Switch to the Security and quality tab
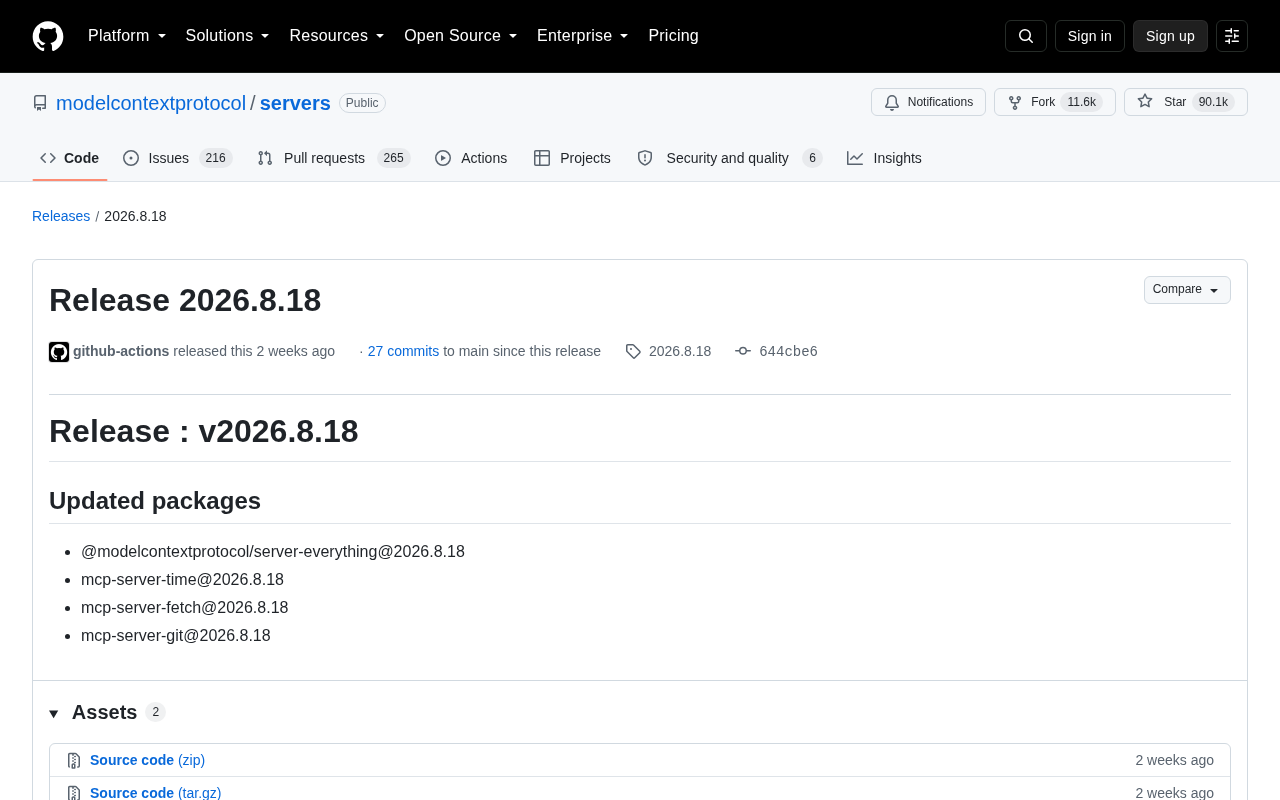1280x800 pixels. [x=730, y=158]
